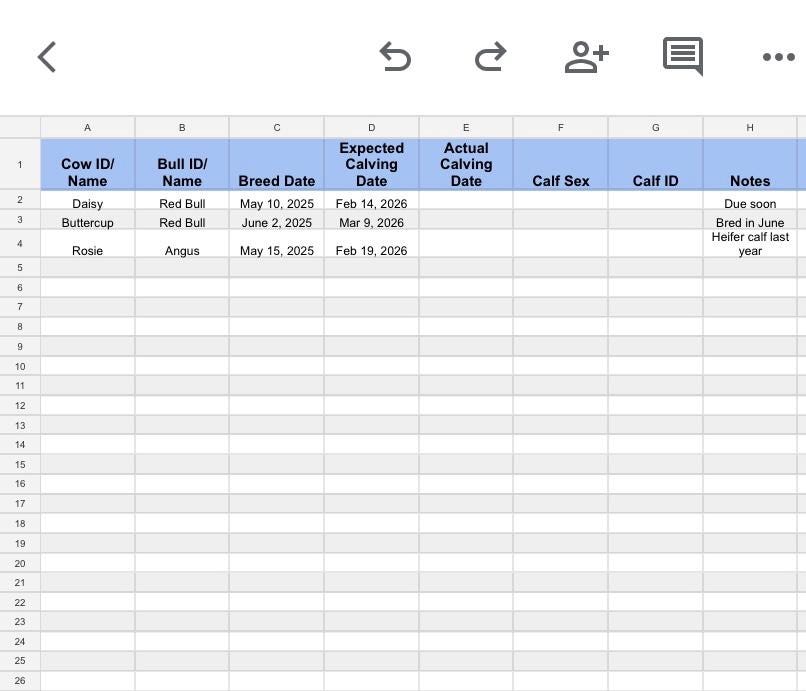This screenshot has height=691, width=806.
Task: Select the Feb 19, 2026 cell
Action: [371, 250]
